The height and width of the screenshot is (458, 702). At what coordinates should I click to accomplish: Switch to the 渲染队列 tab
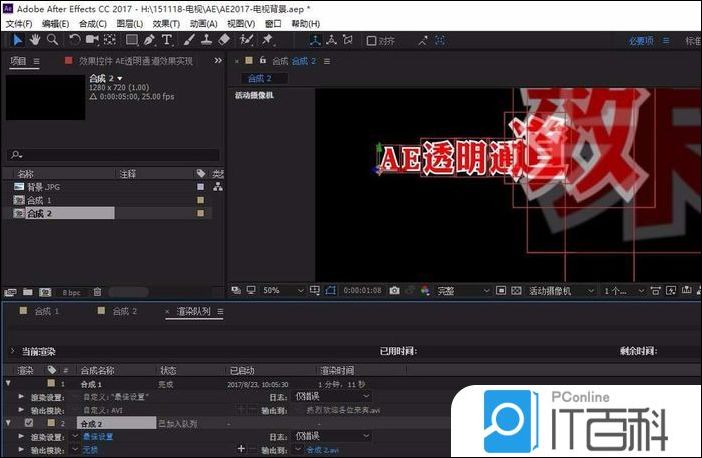[195, 311]
